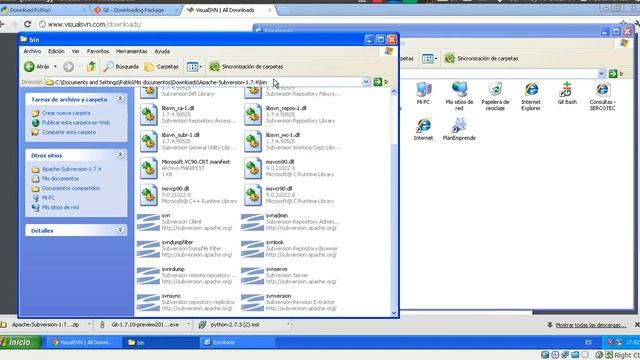Click Compartir esta carpeta link
The height and width of the screenshot is (360, 640).
pos(69,133)
